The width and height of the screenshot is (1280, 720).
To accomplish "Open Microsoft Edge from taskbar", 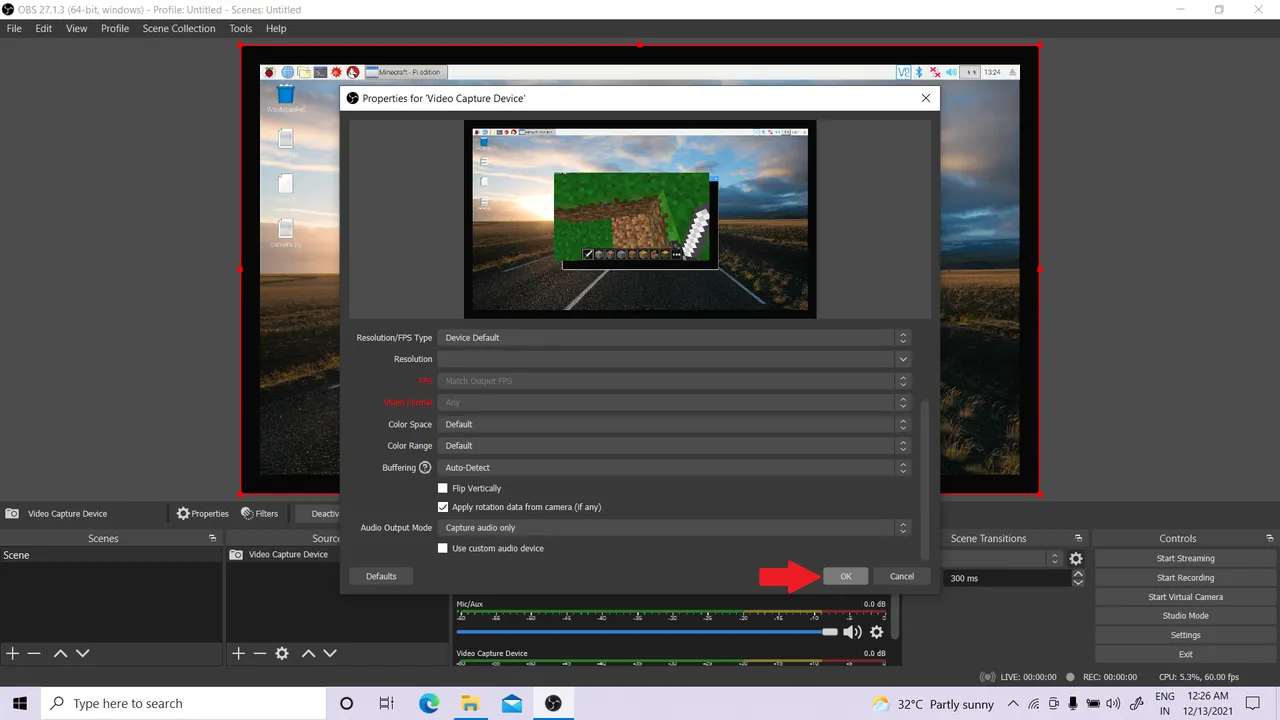I will click(429, 703).
